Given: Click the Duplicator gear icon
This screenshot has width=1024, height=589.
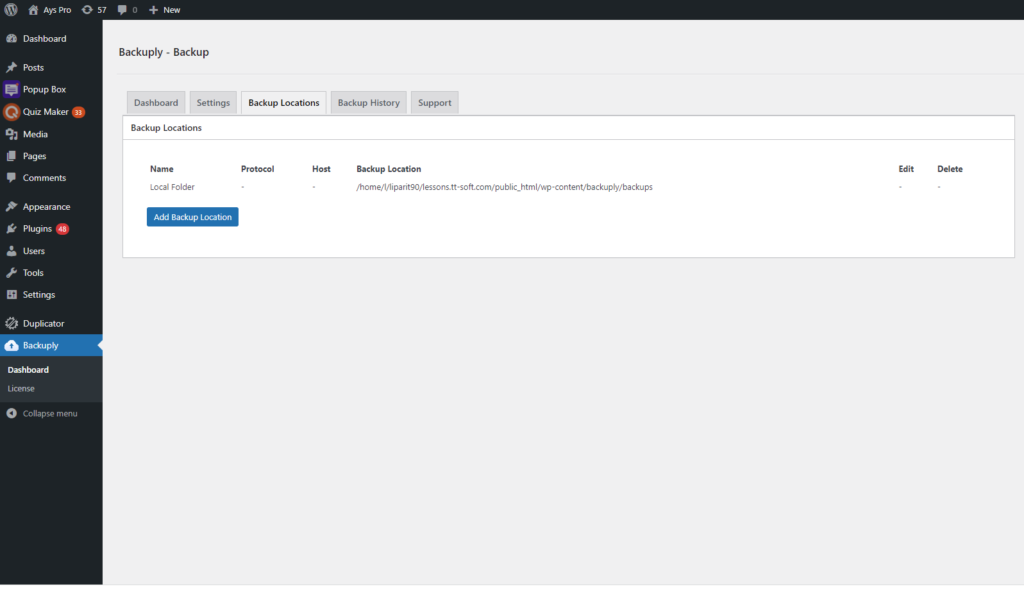Looking at the screenshot, I should (12, 323).
